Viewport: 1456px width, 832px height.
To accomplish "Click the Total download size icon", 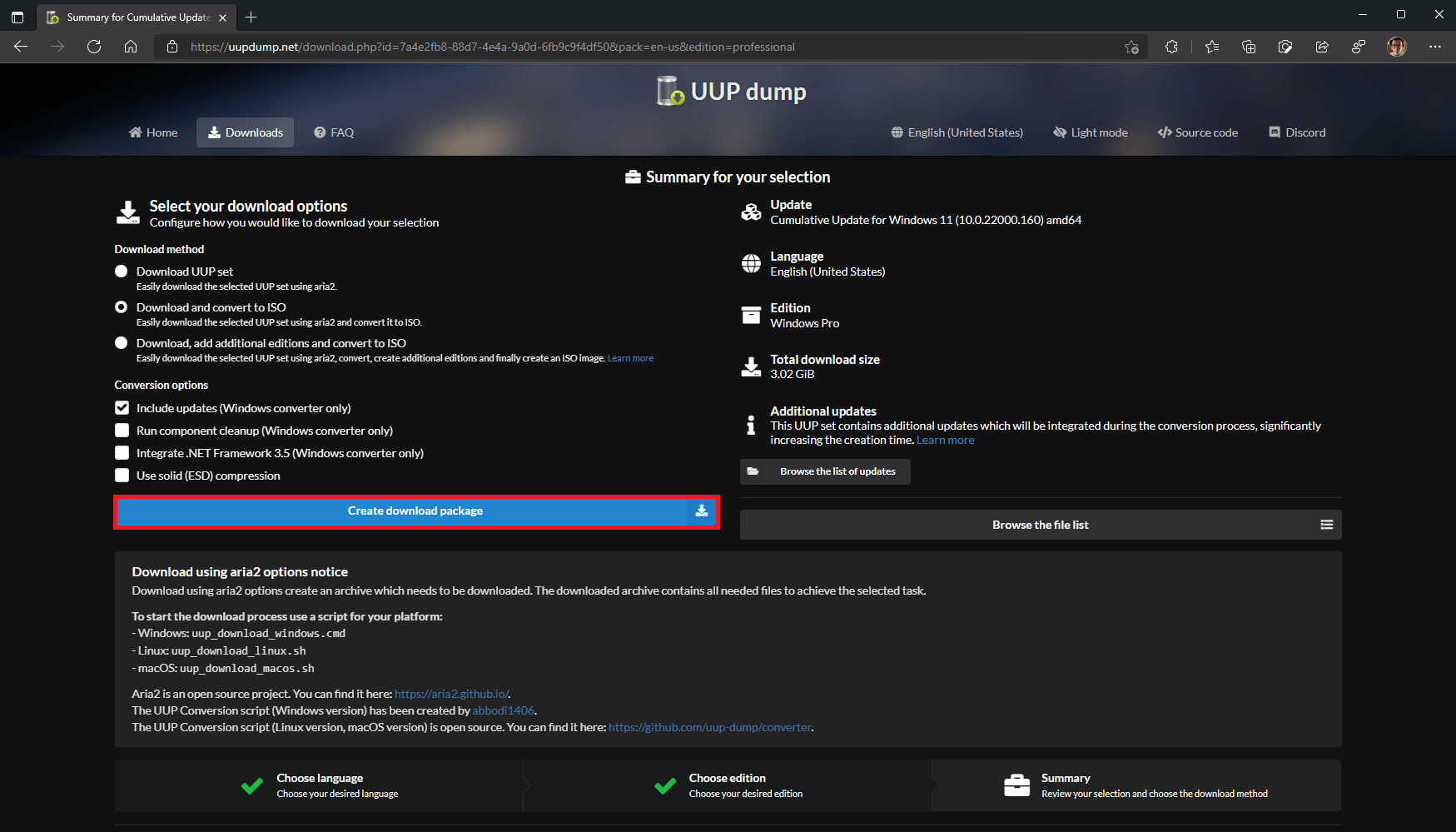I will coord(751,366).
